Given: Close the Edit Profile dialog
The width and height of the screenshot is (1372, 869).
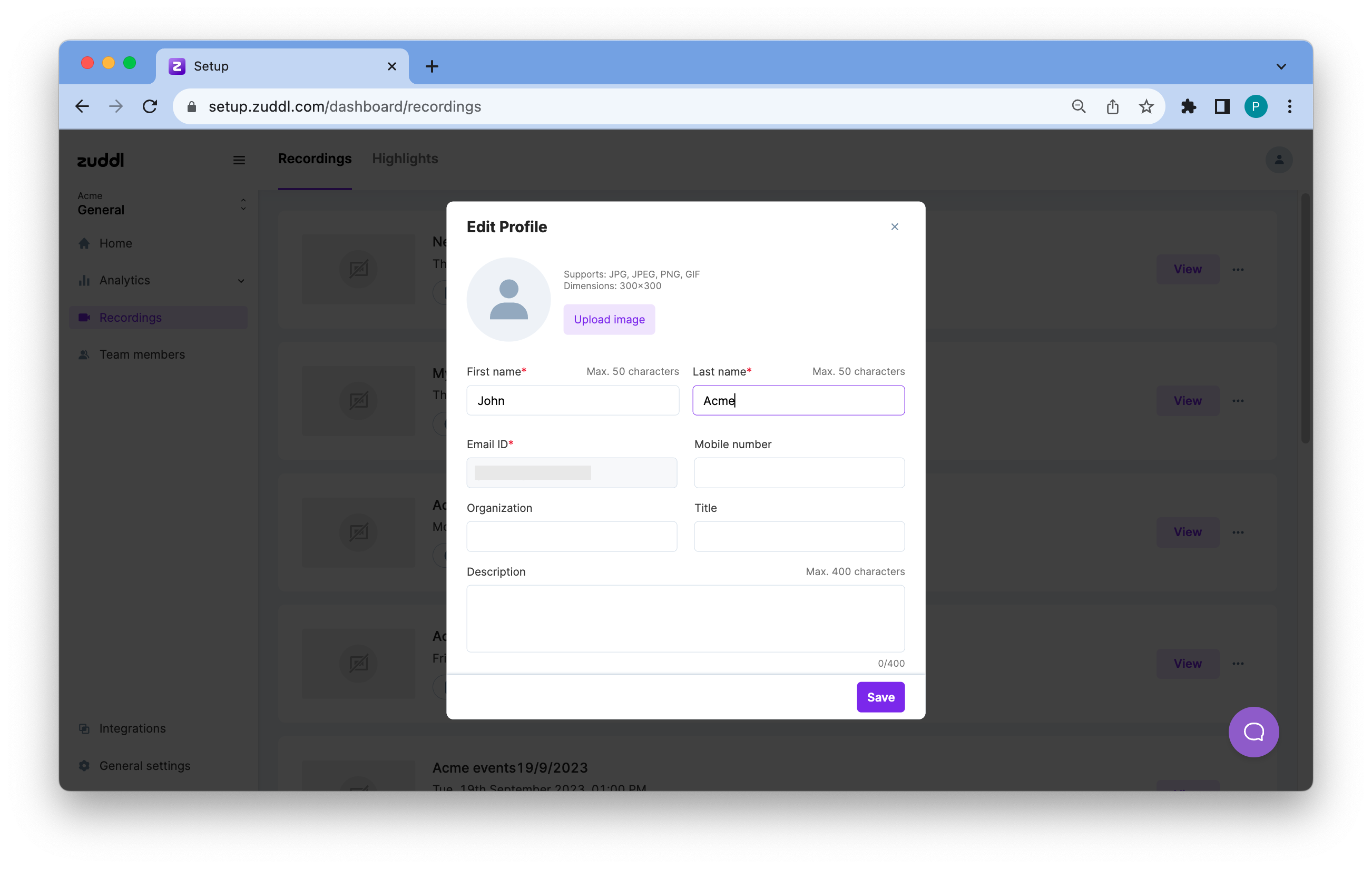Looking at the screenshot, I should coord(895,226).
